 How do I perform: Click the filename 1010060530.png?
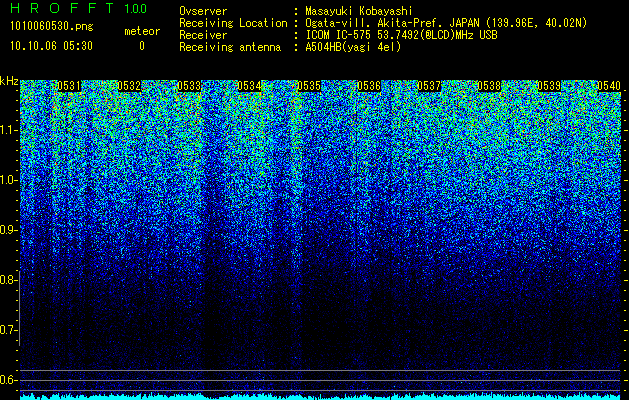click(x=52, y=27)
